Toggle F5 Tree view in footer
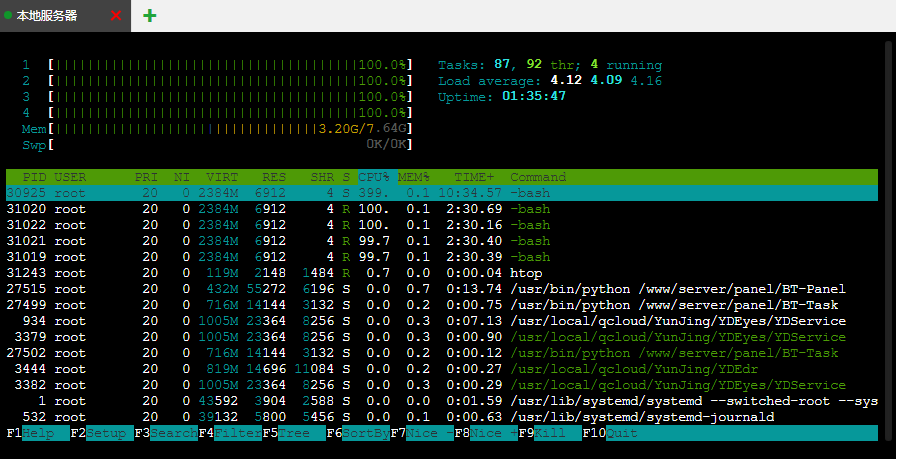Image resolution: width=900 pixels, height=459 pixels. coord(294,433)
